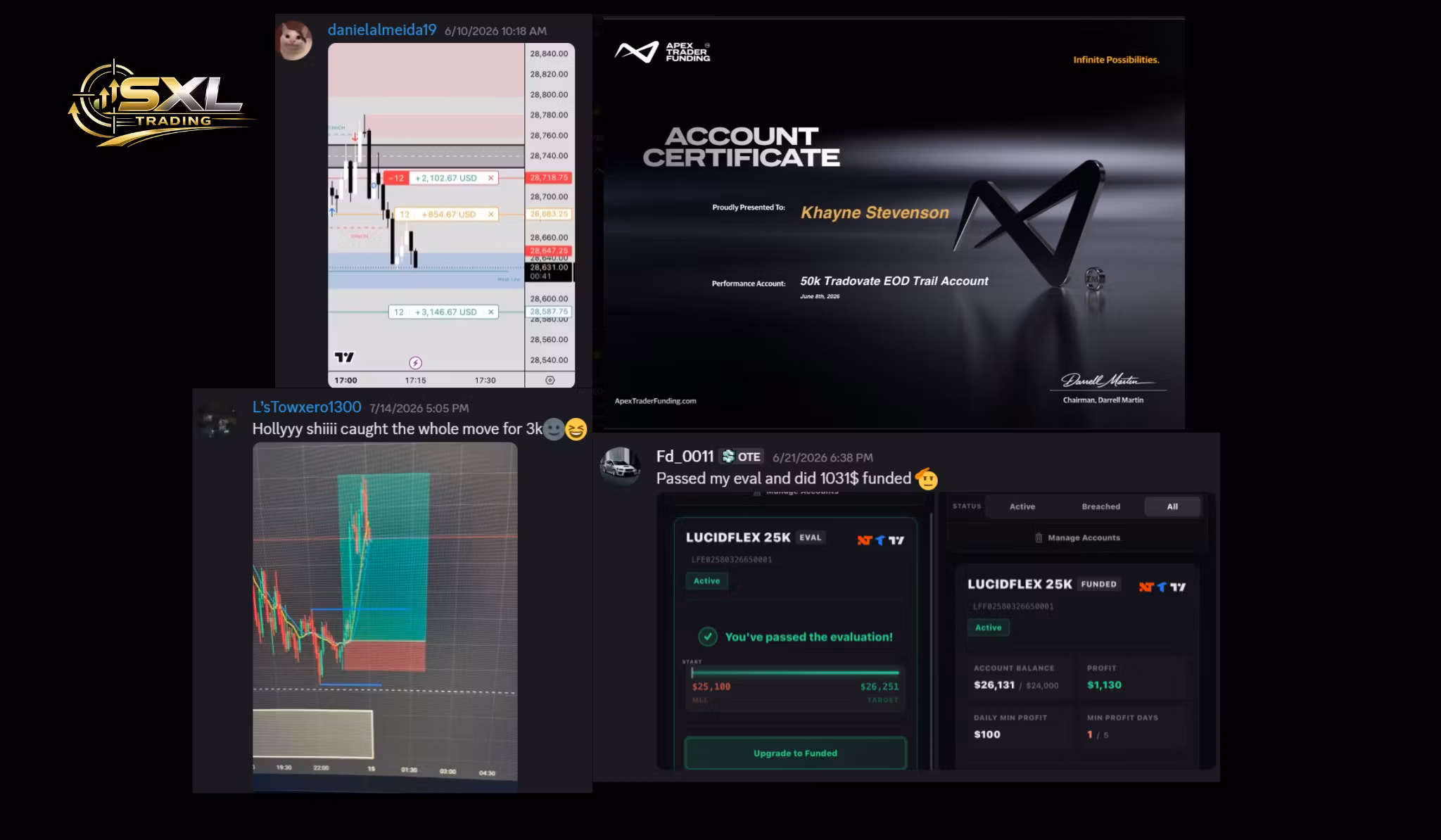Click the TradingView icon on funded card
Image resolution: width=1441 pixels, height=840 pixels.
coord(1178,587)
